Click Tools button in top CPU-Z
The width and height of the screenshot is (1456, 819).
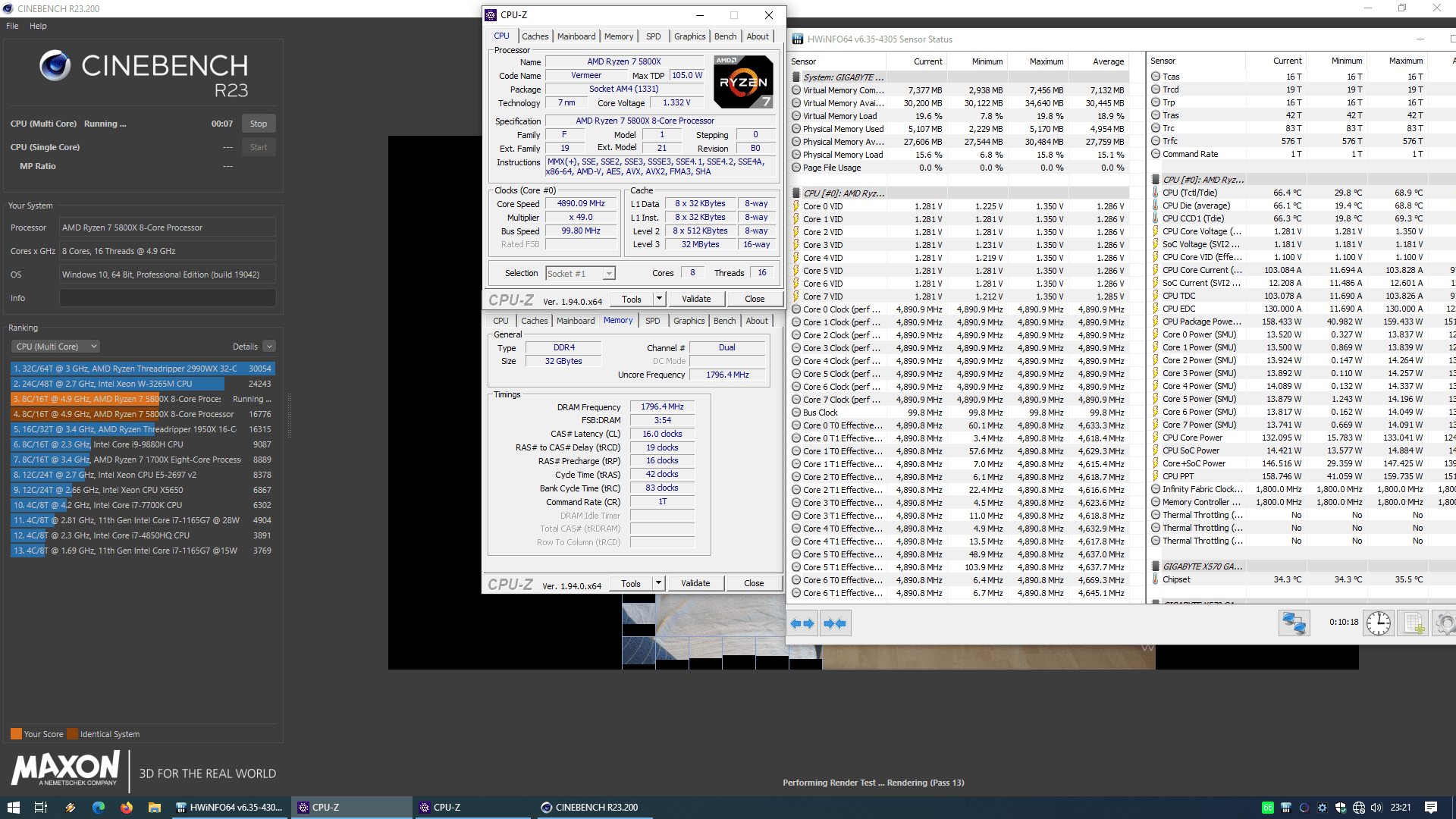[632, 299]
